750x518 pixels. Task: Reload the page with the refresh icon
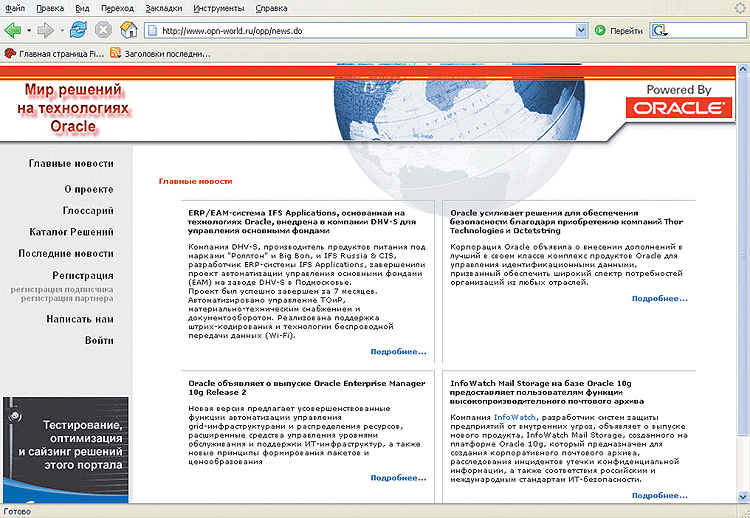click(x=78, y=30)
